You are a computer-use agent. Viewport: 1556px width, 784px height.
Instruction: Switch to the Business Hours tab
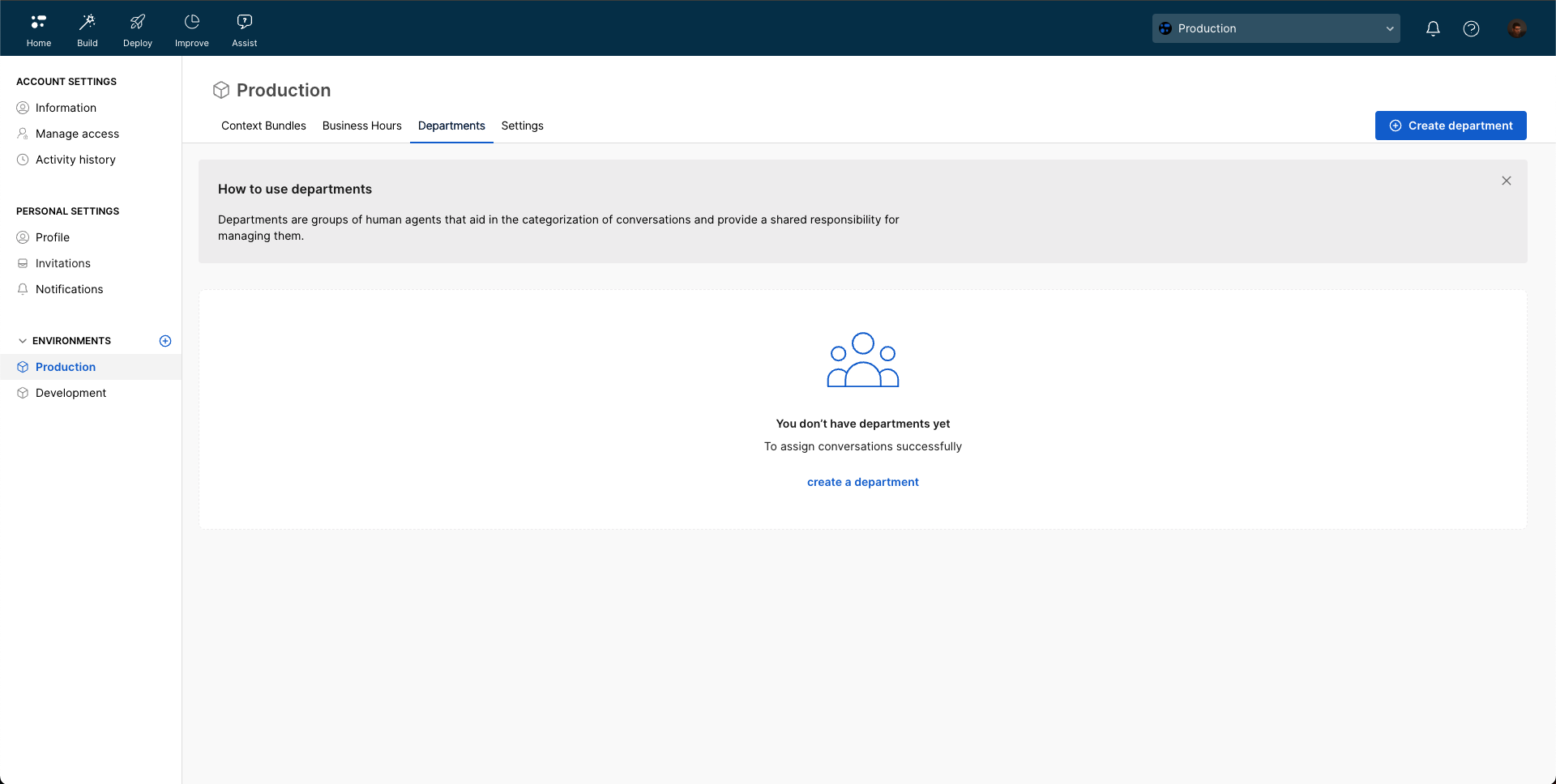click(361, 126)
